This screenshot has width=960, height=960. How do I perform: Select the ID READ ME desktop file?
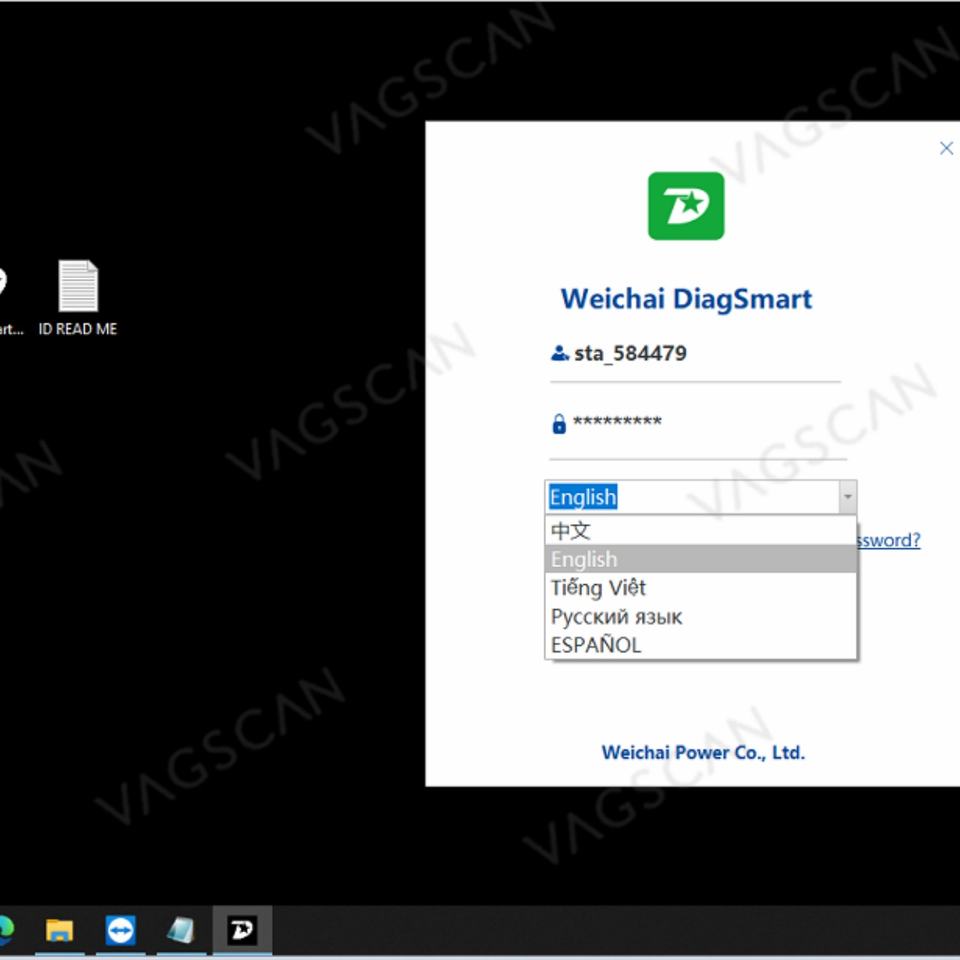[x=78, y=298]
